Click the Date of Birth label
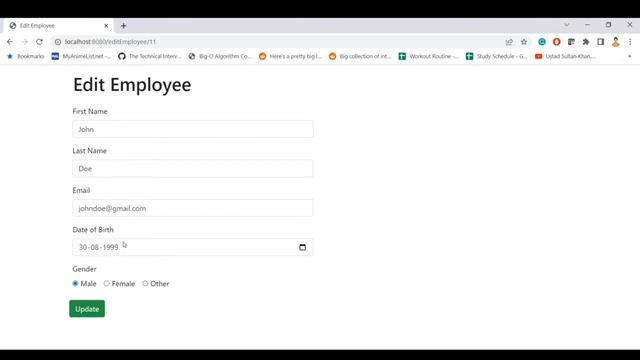Viewport: 640px width, 360px height. [x=93, y=229]
